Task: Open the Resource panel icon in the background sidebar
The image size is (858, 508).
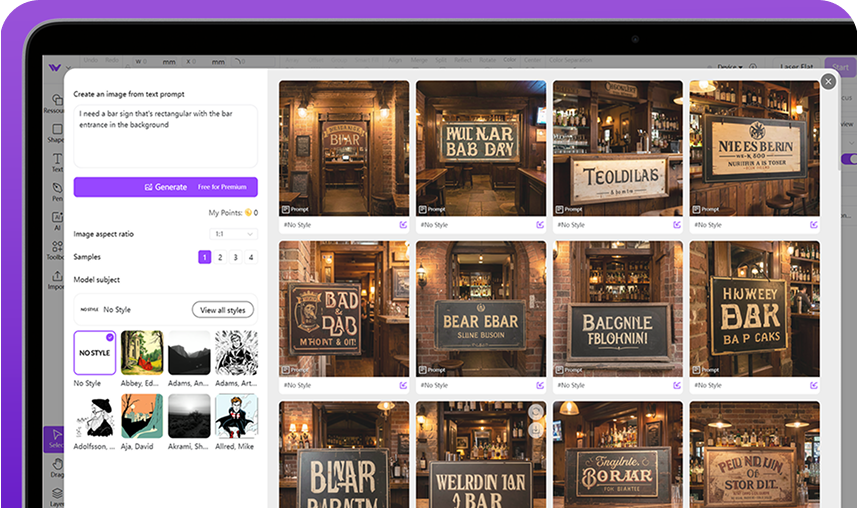Action: (x=56, y=102)
